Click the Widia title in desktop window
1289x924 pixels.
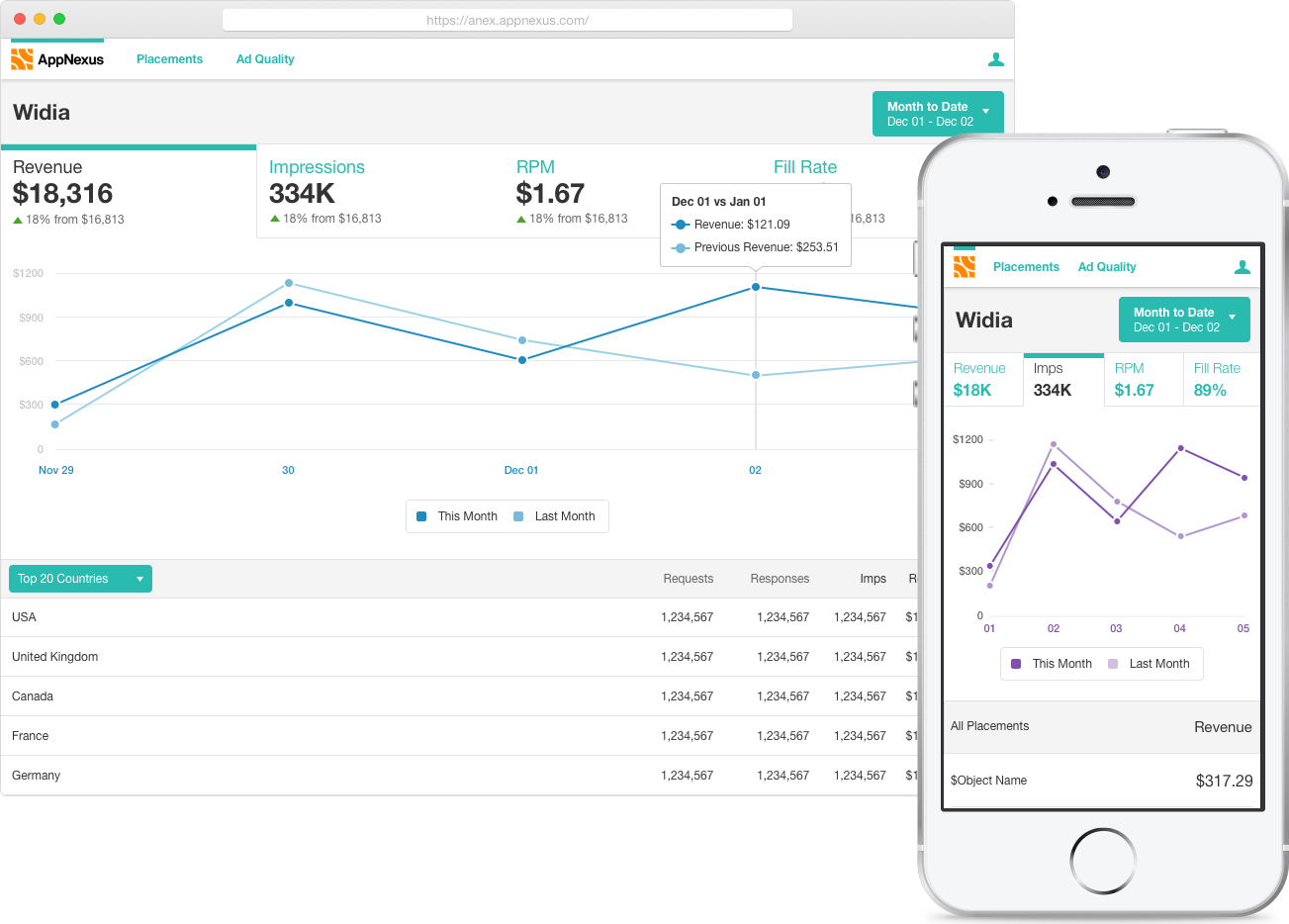click(x=42, y=113)
